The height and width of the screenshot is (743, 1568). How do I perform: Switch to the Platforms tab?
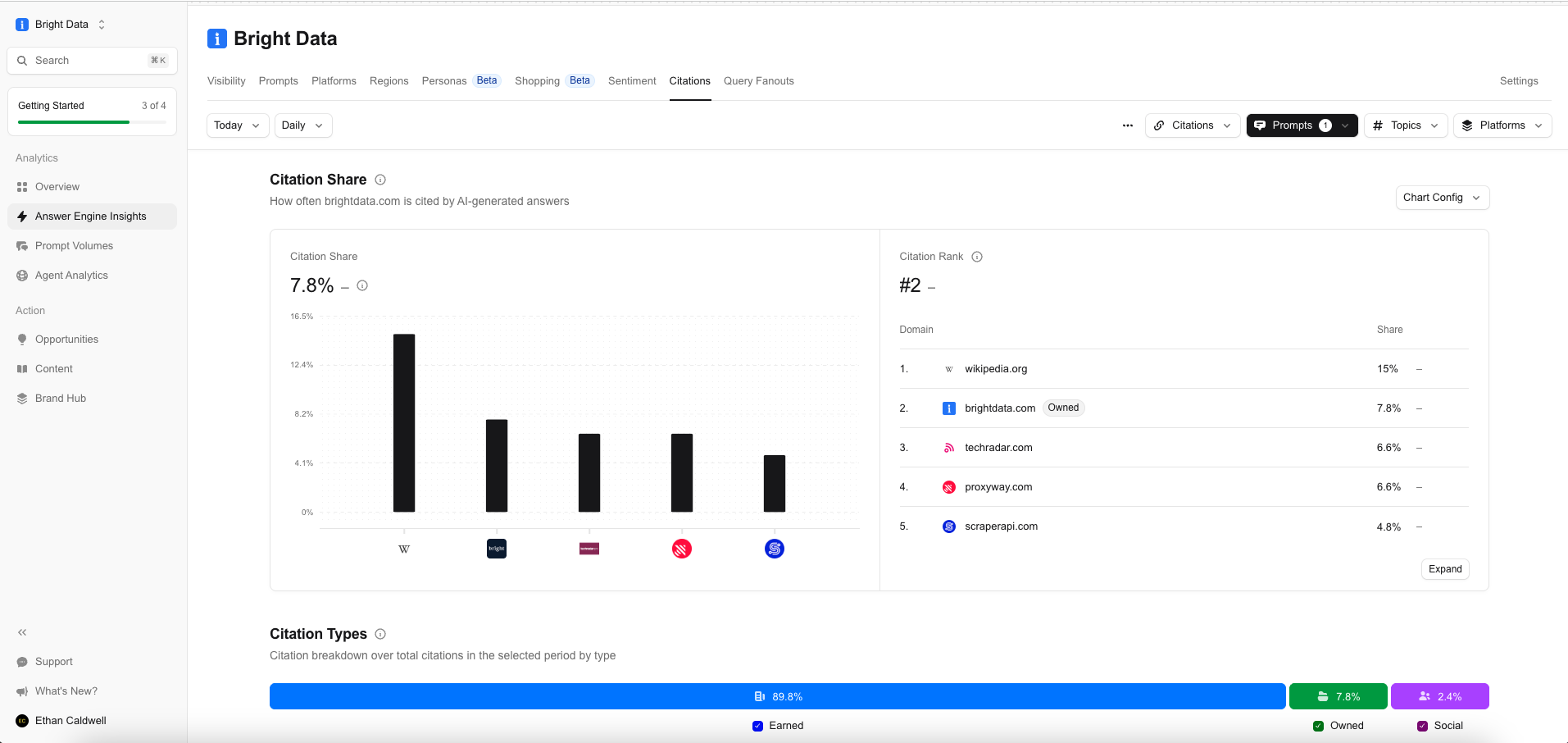[x=334, y=81]
